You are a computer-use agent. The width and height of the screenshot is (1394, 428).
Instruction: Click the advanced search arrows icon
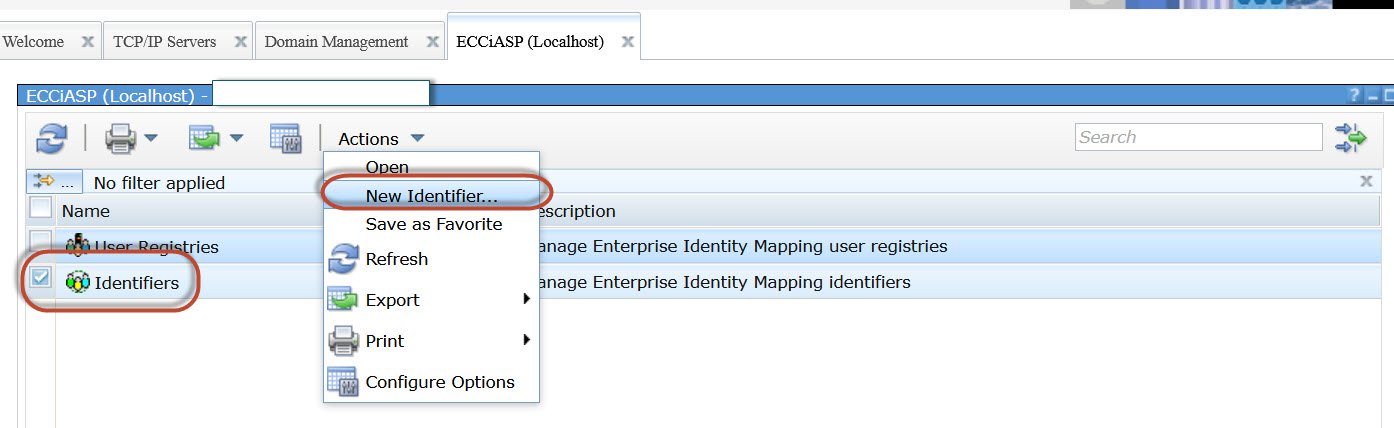(x=1350, y=138)
